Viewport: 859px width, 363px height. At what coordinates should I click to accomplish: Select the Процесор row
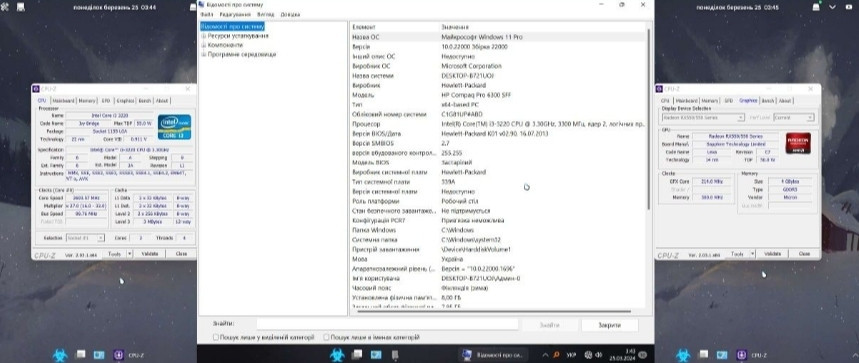[x=497, y=124]
